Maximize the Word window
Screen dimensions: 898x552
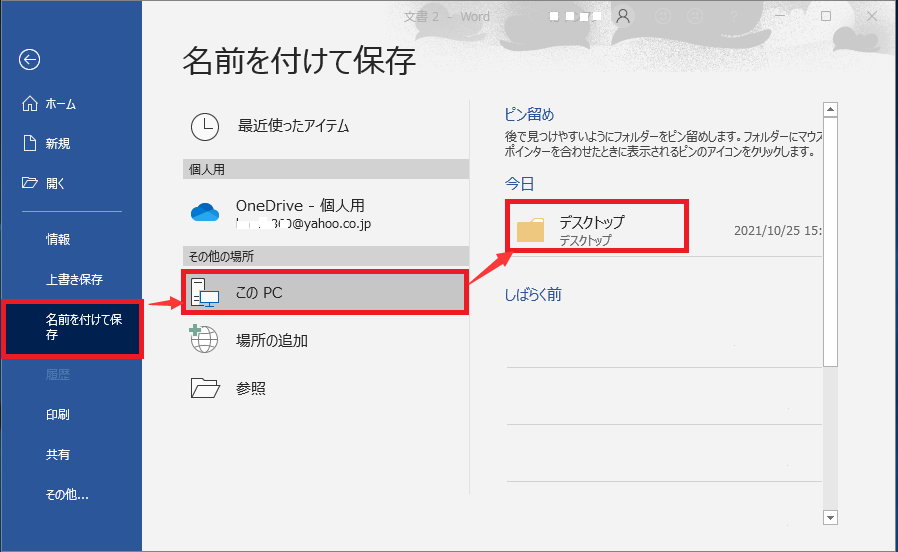coord(826,16)
